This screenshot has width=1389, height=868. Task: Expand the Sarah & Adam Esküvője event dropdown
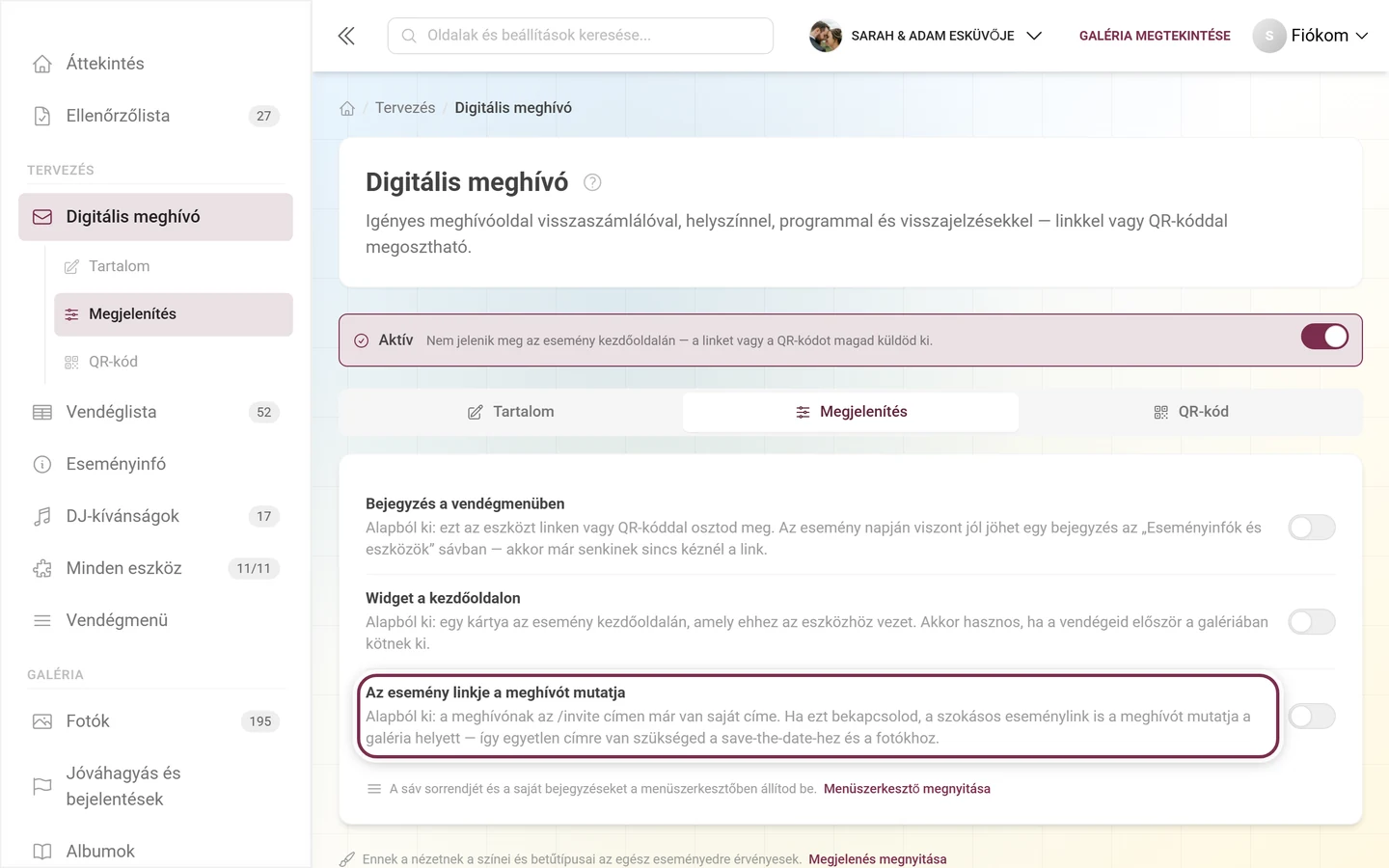coord(926,36)
